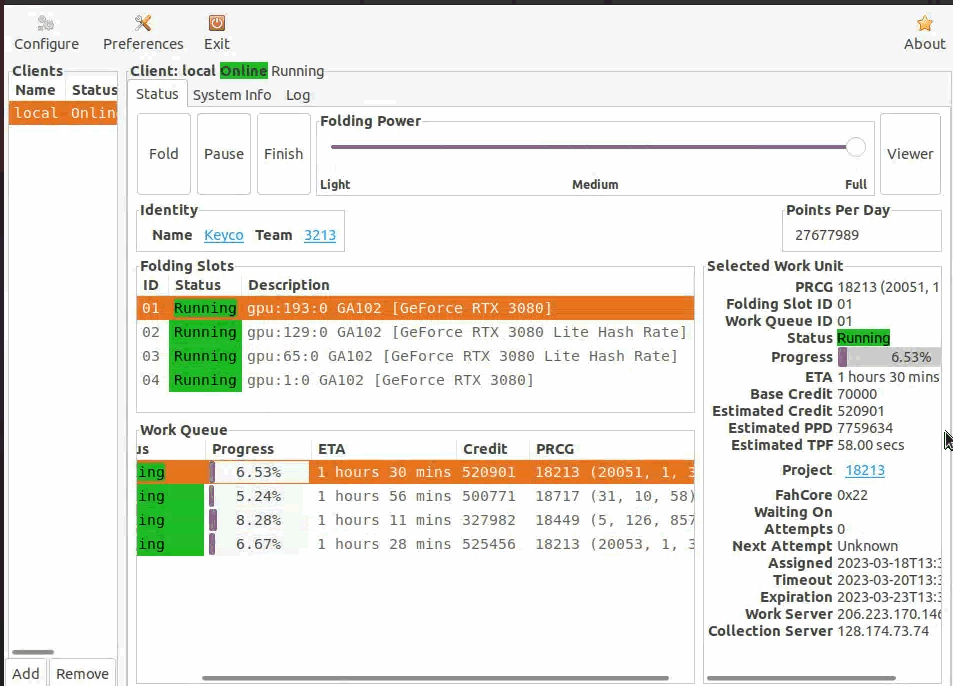This screenshot has height=686, width=953.
Task: Open the project 18213 link
Action: coord(865,470)
